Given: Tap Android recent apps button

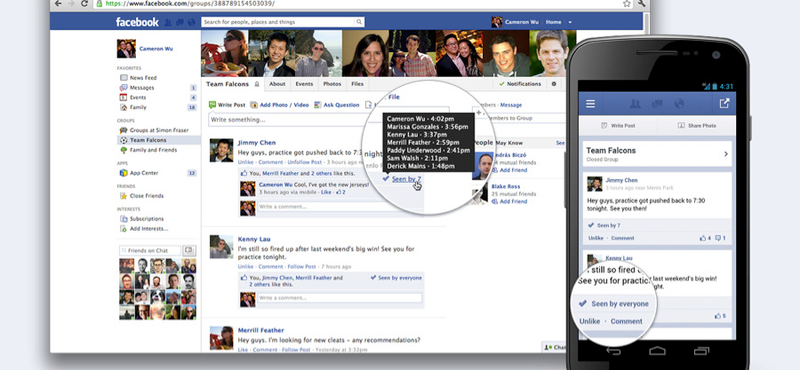Looking at the screenshot, I should pos(702,351).
